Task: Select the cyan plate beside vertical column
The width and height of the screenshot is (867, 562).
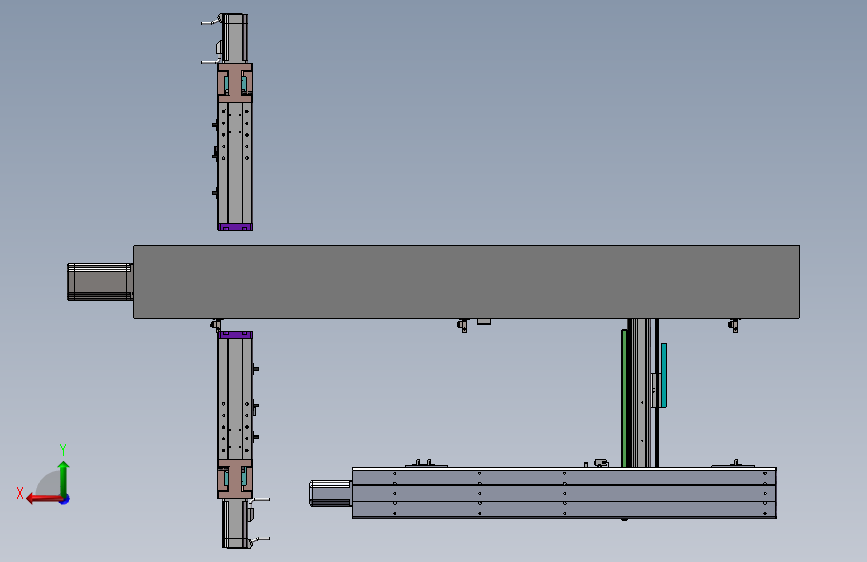Action: point(664,374)
